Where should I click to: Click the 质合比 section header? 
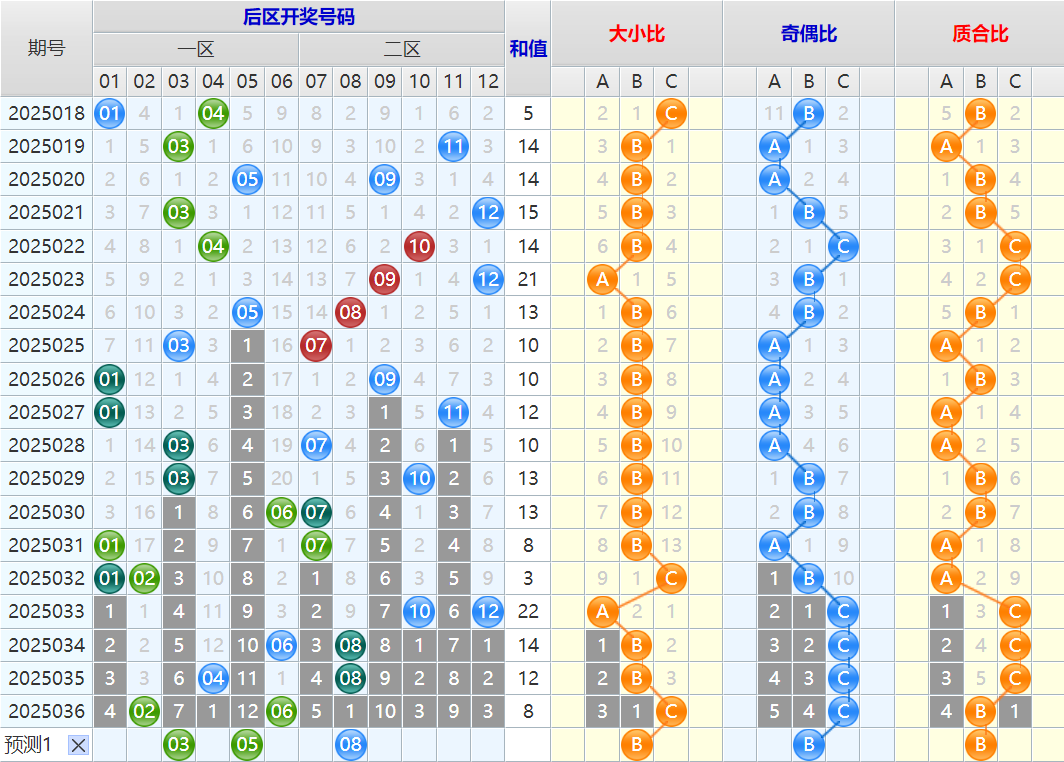[980, 33]
